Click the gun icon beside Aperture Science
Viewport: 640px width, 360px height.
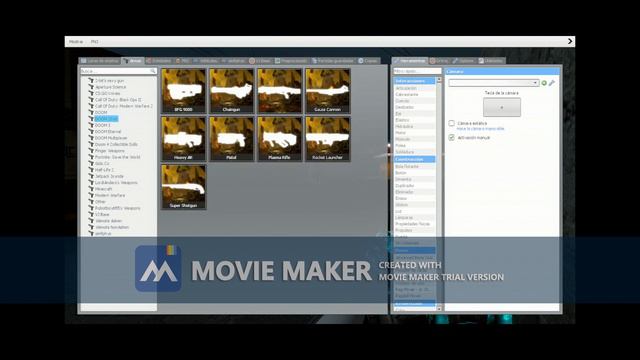[x=91, y=87]
